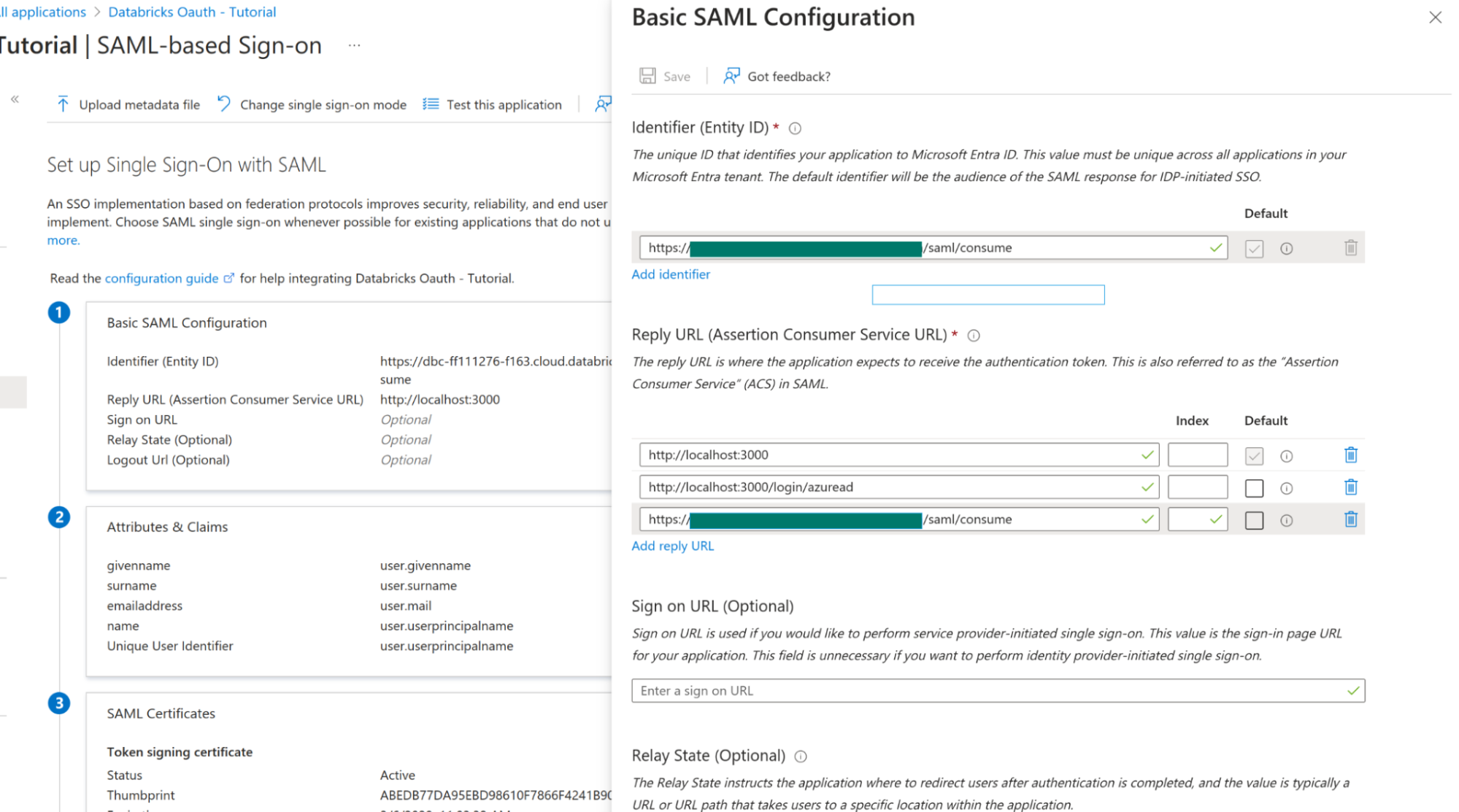Click the Save disk icon
The image size is (1459, 812).
[647, 76]
